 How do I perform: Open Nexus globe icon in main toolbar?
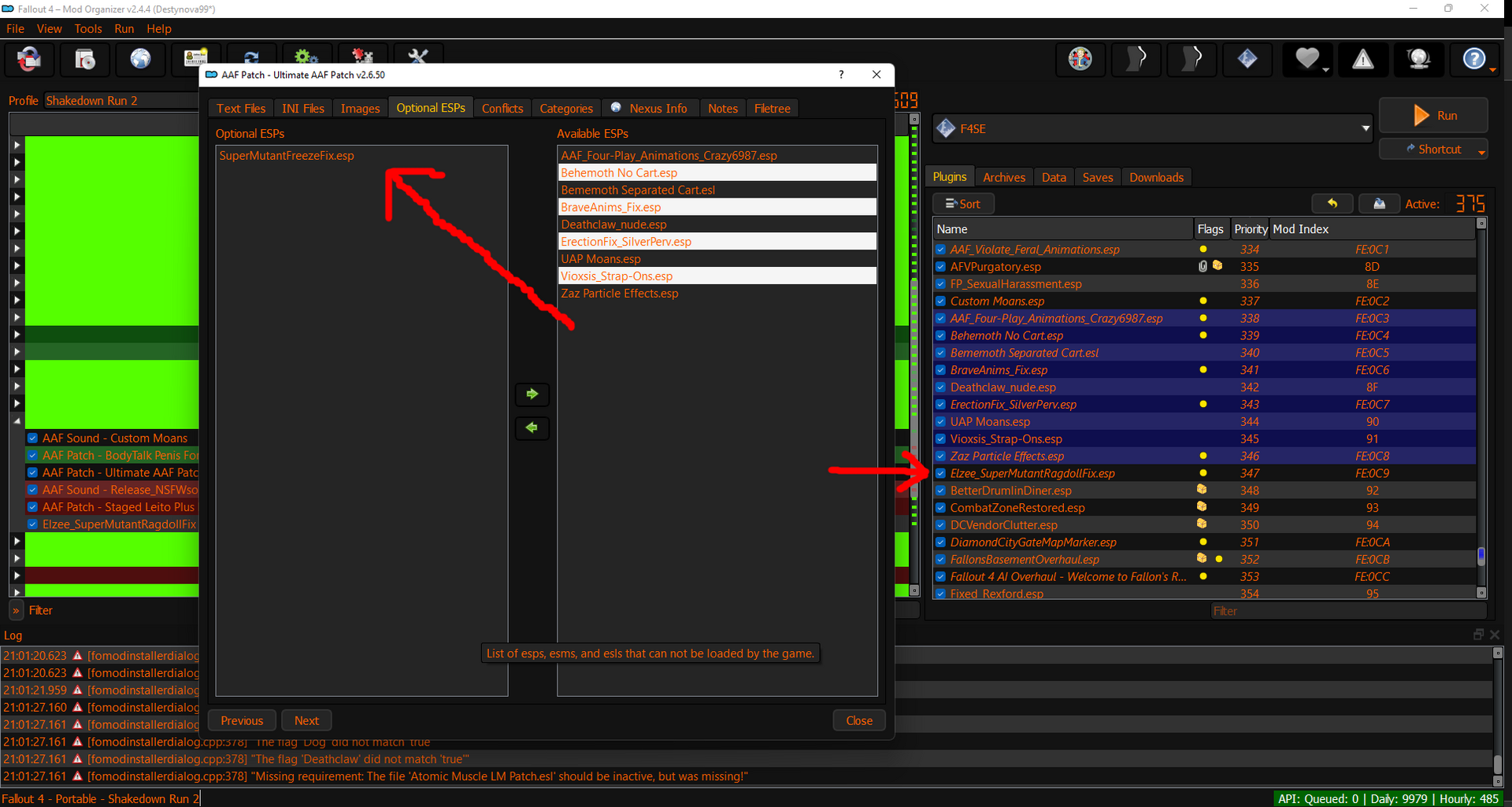[x=140, y=59]
